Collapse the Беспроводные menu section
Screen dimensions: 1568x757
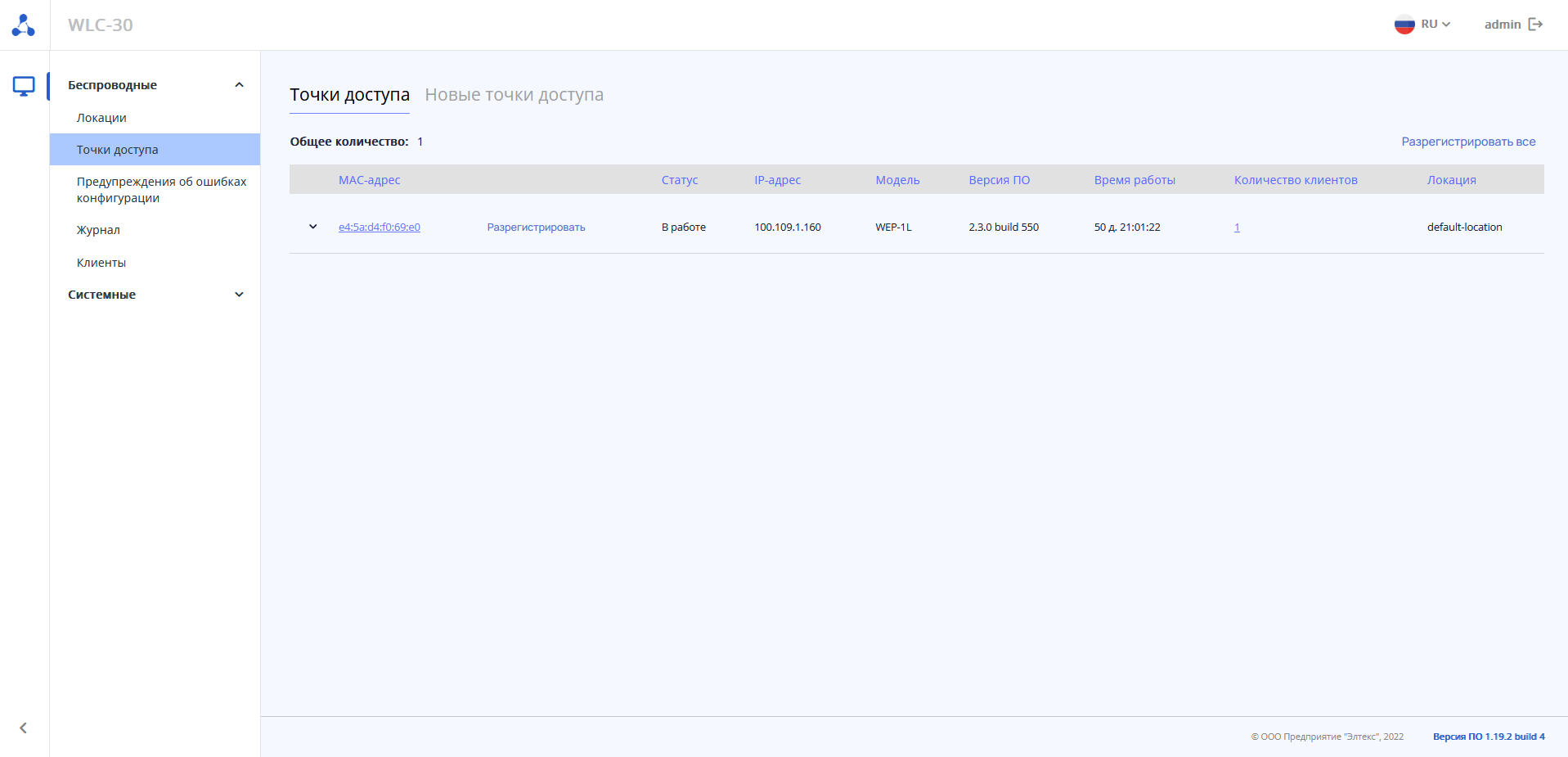pos(239,85)
